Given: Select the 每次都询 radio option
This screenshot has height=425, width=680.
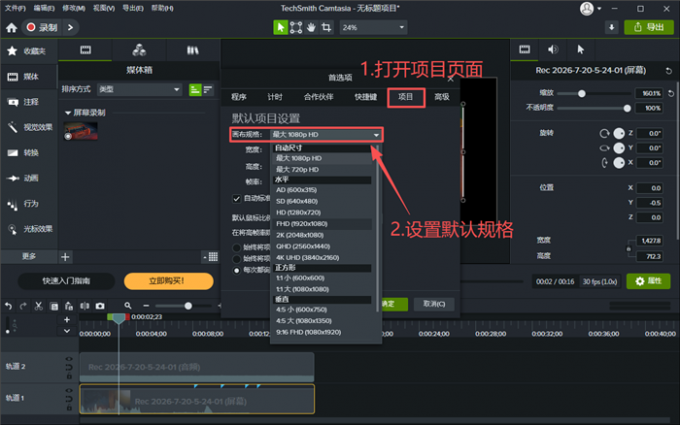Looking at the screenshot, I should [x=236, y=270].
